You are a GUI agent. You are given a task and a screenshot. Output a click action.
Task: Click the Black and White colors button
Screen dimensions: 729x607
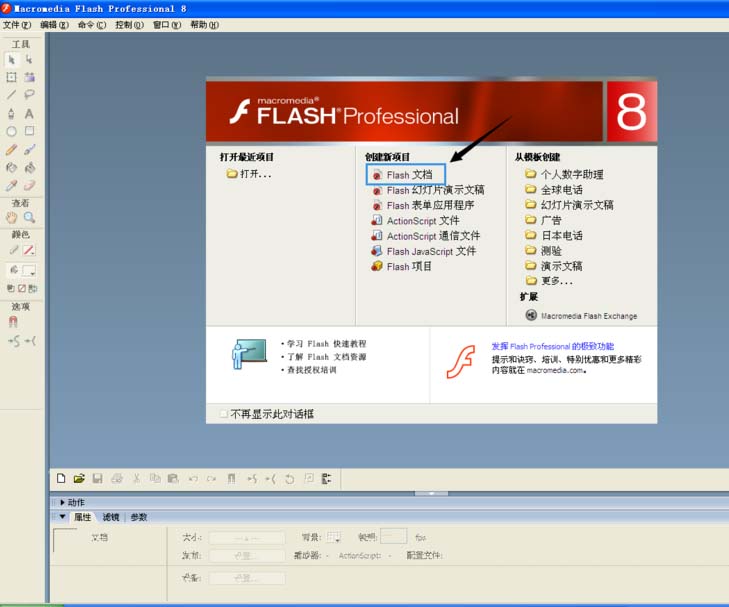11,288
